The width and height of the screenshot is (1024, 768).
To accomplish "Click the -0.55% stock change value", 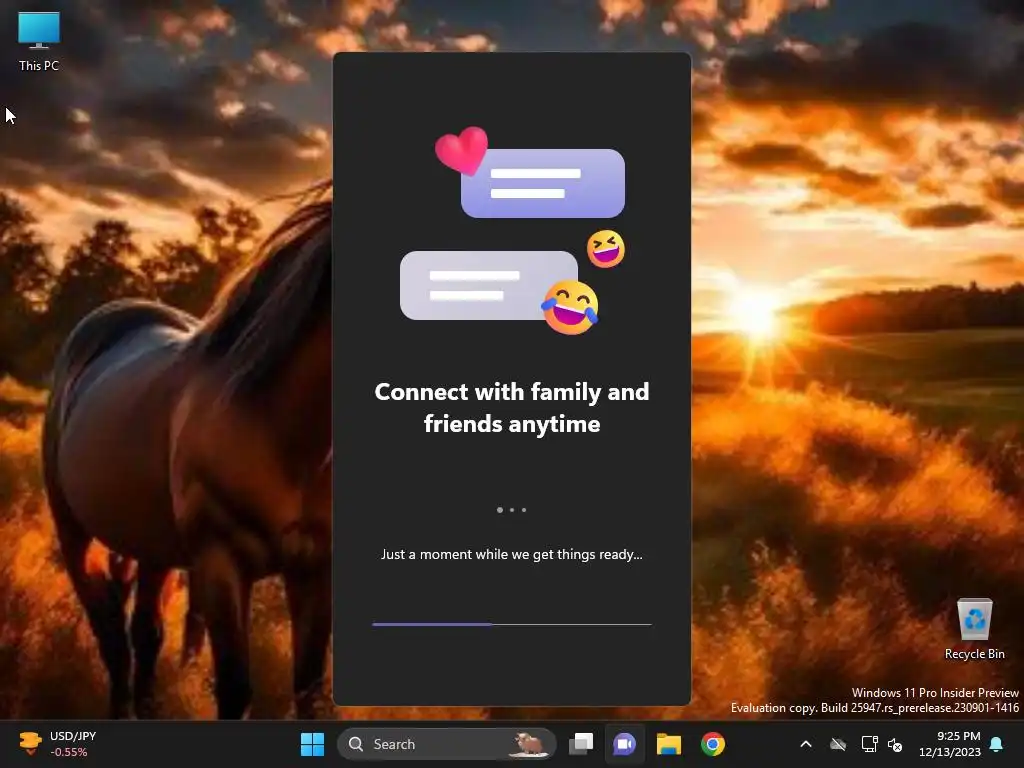I will [x=69, y=752].
